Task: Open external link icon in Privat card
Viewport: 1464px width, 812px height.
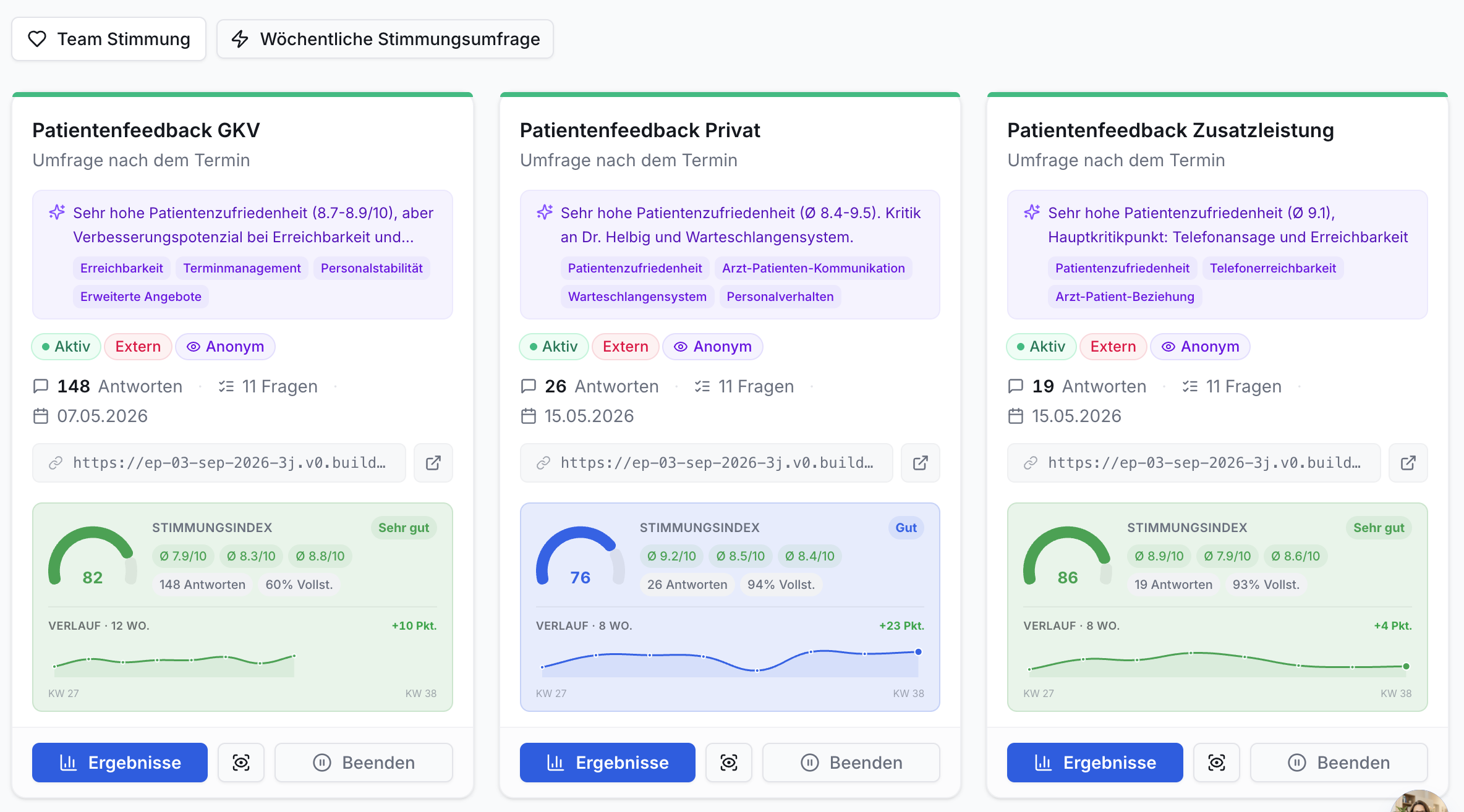Action: [921, 463]
